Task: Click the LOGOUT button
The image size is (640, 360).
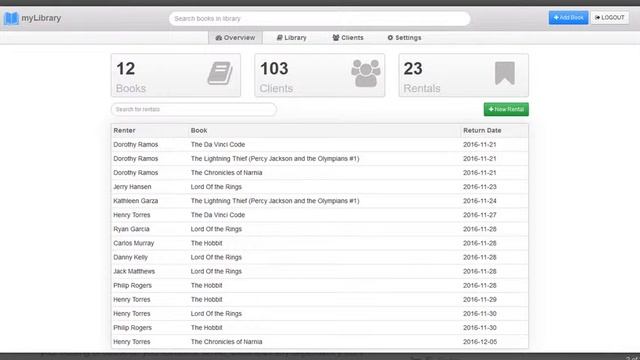Action: [x=610, y=18]
